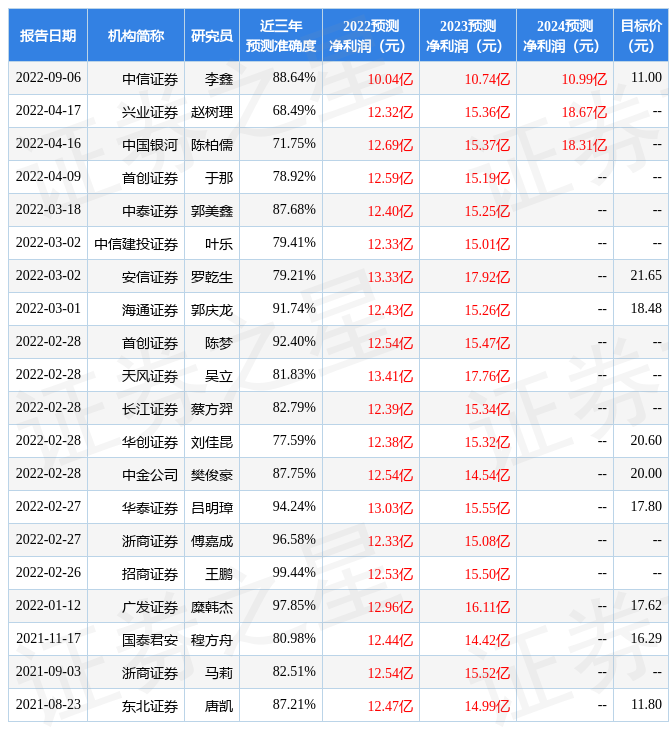The image size is (669, 730).
Task: Click the 中国银河 institution cell
Action: [150, 145]
